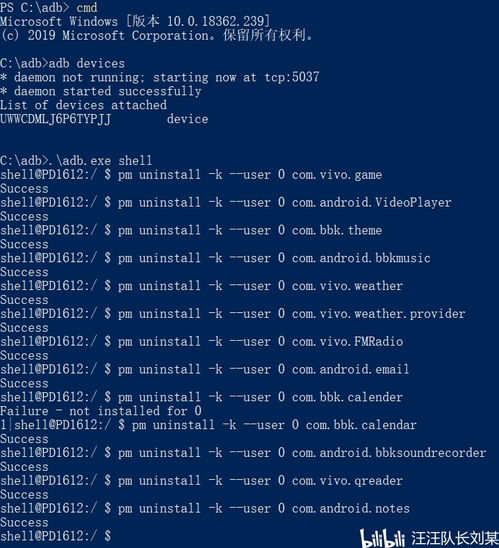Click package name com.bbk.calendar
This screenshot has height=548, width=499.
361,425
